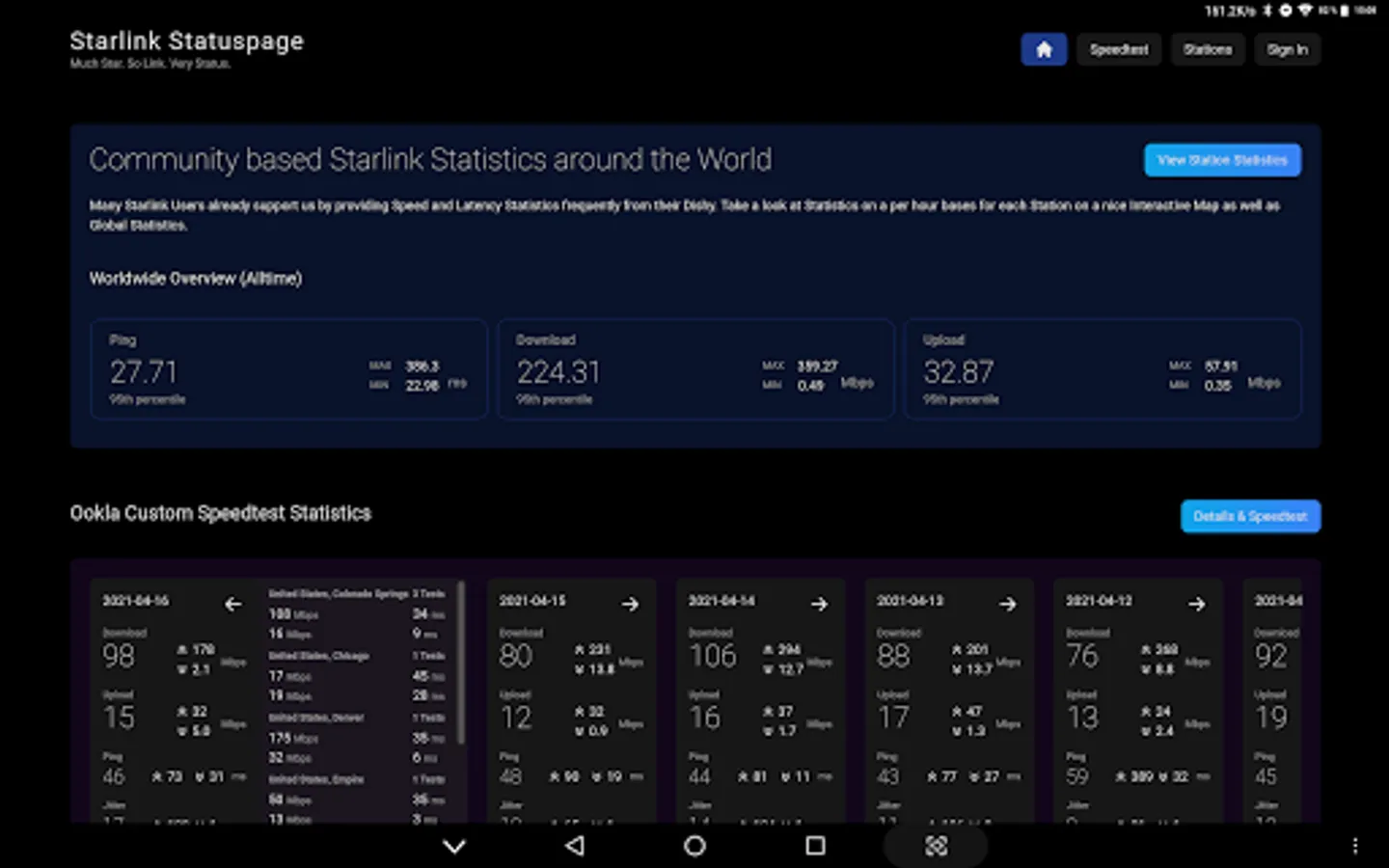Open the three-dot overflow menu
Screen dimensions: 1389x868
pyautogui.click(x=1355, y=846)
